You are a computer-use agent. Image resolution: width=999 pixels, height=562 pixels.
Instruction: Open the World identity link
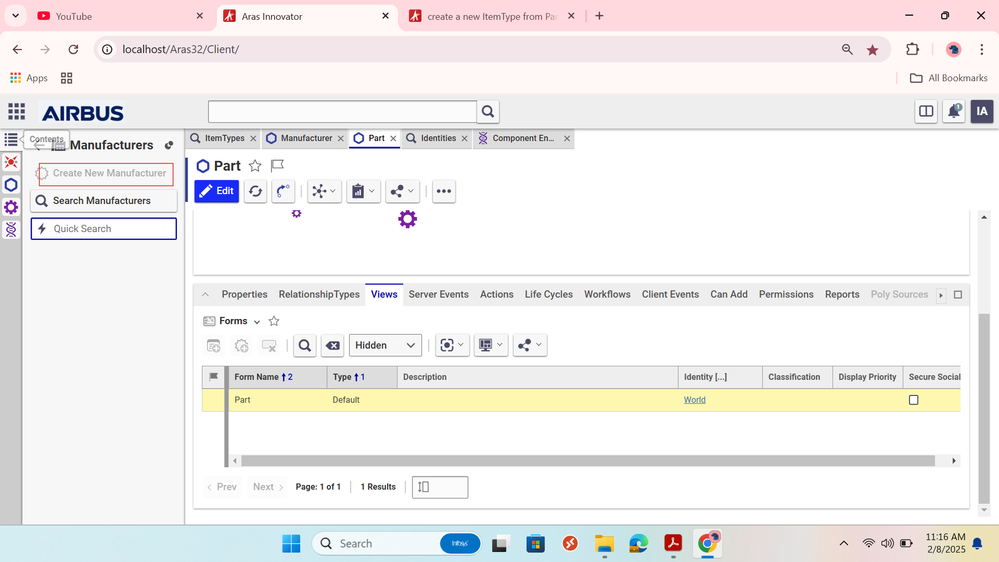pyautogui.click(x=694, y=400)
